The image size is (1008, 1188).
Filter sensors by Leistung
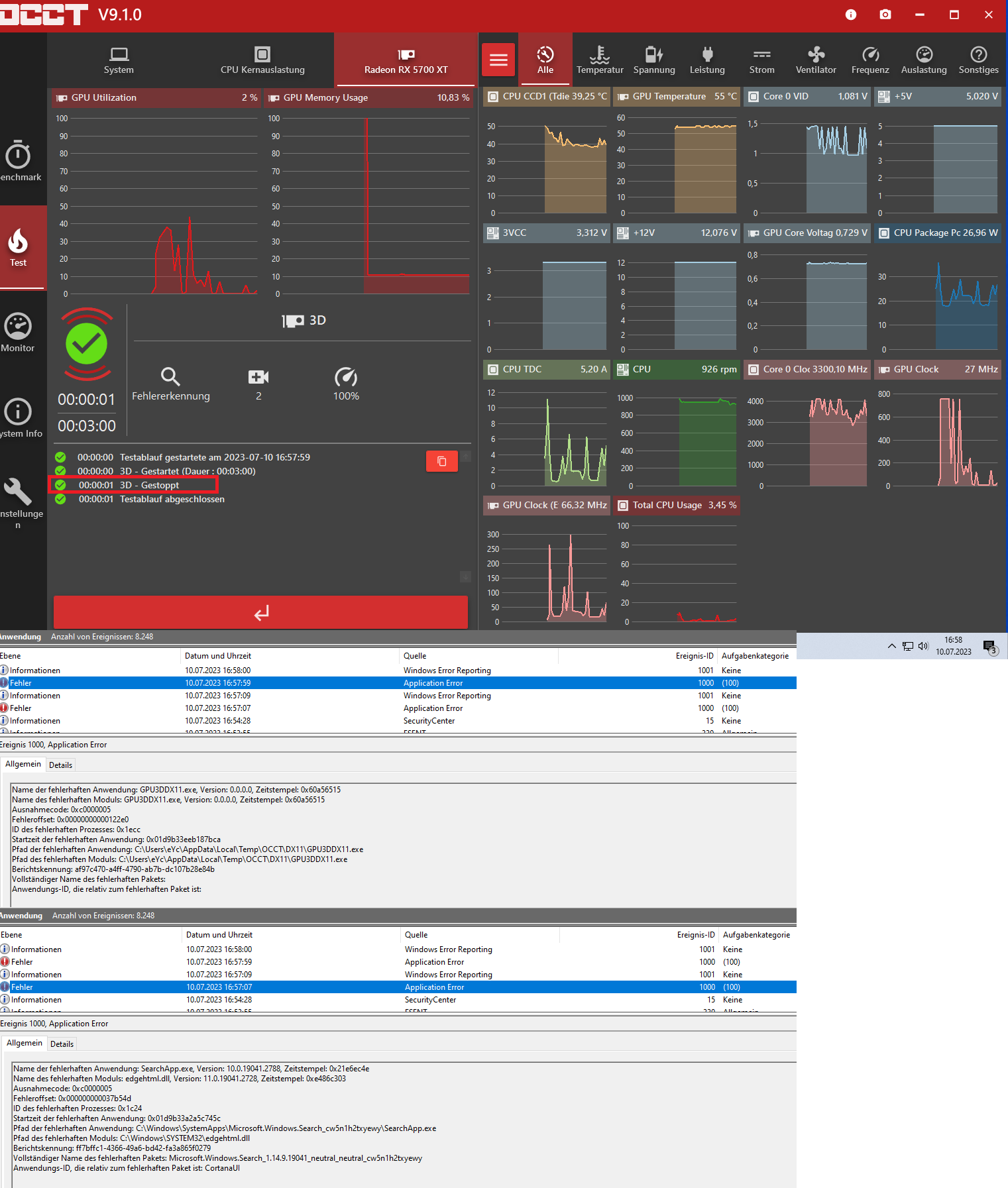point(707,60)
